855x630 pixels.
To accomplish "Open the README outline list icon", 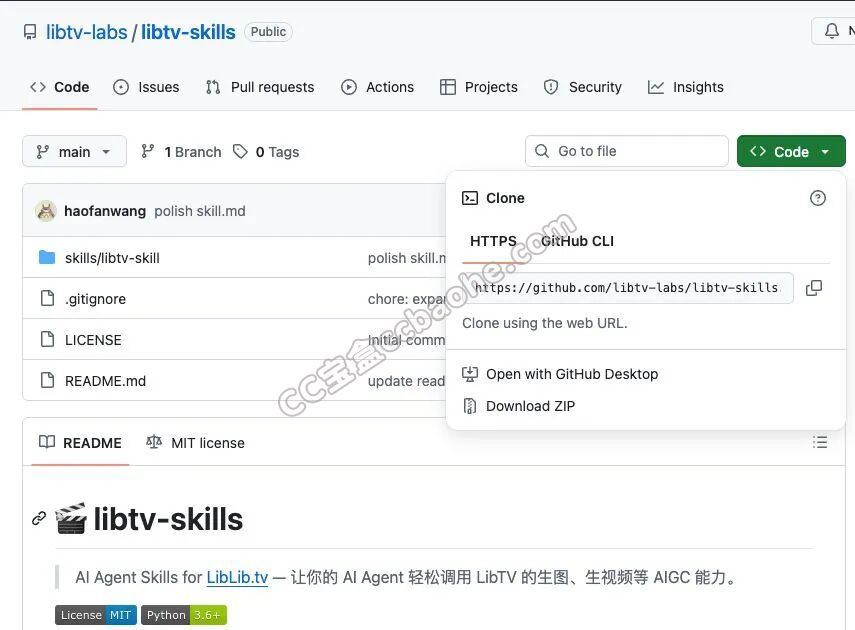I will coord(820,442).
